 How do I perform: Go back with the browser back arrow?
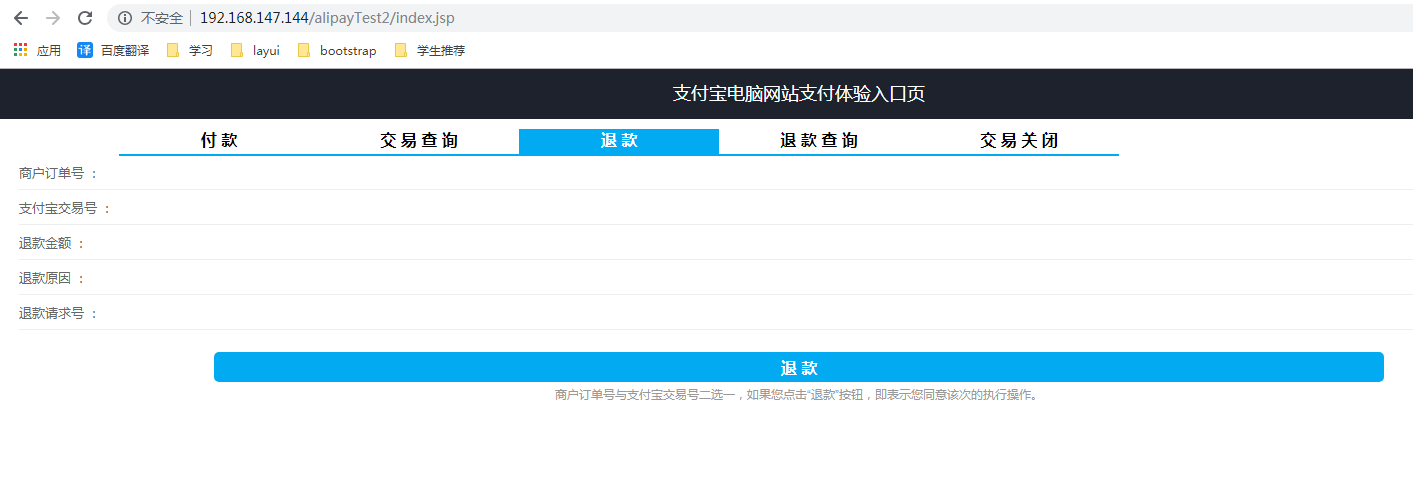pyautogui.click(x=21, y=18)
